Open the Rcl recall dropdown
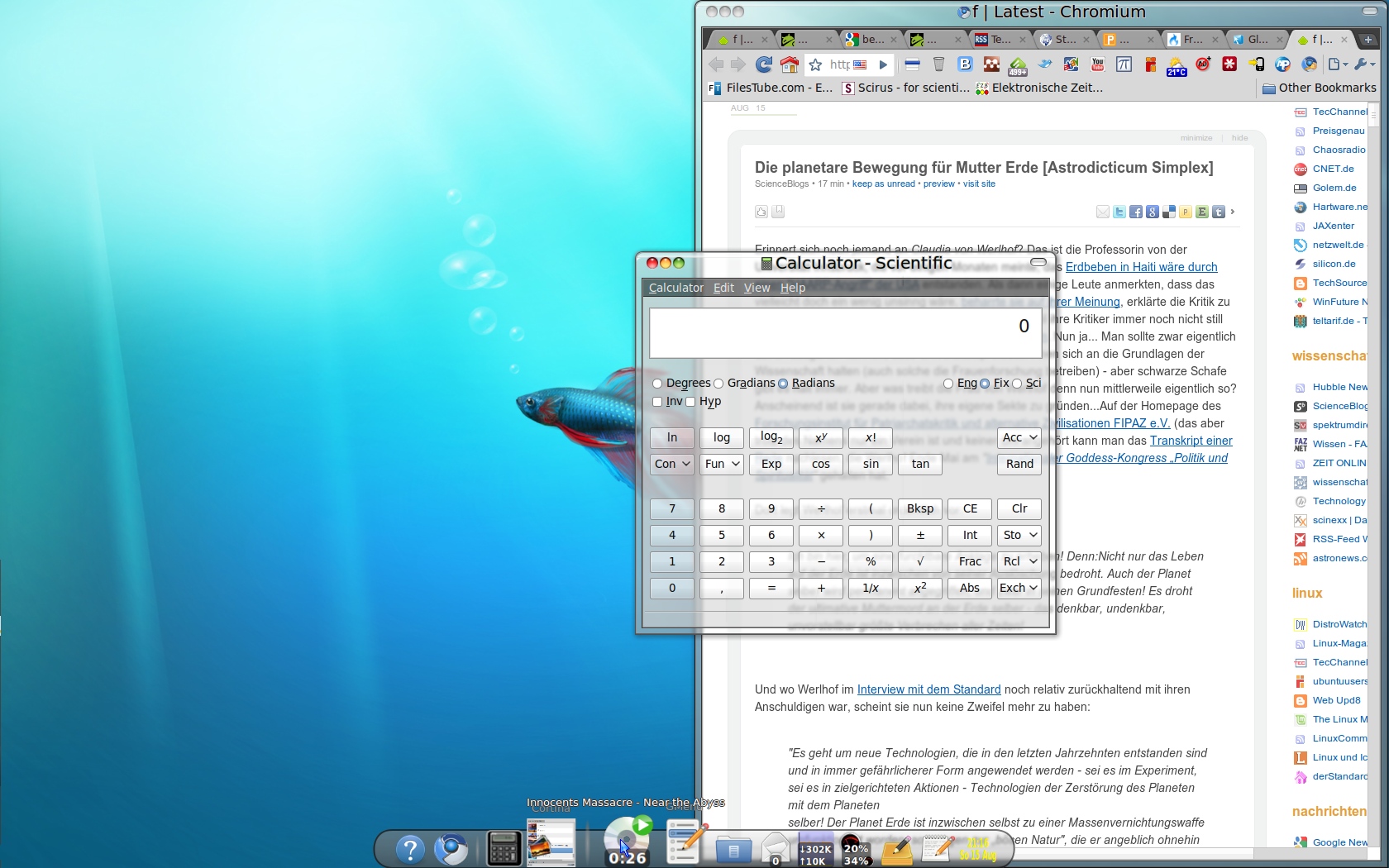The width and height of the screenshot is (1389, 868). [1019, 561]
